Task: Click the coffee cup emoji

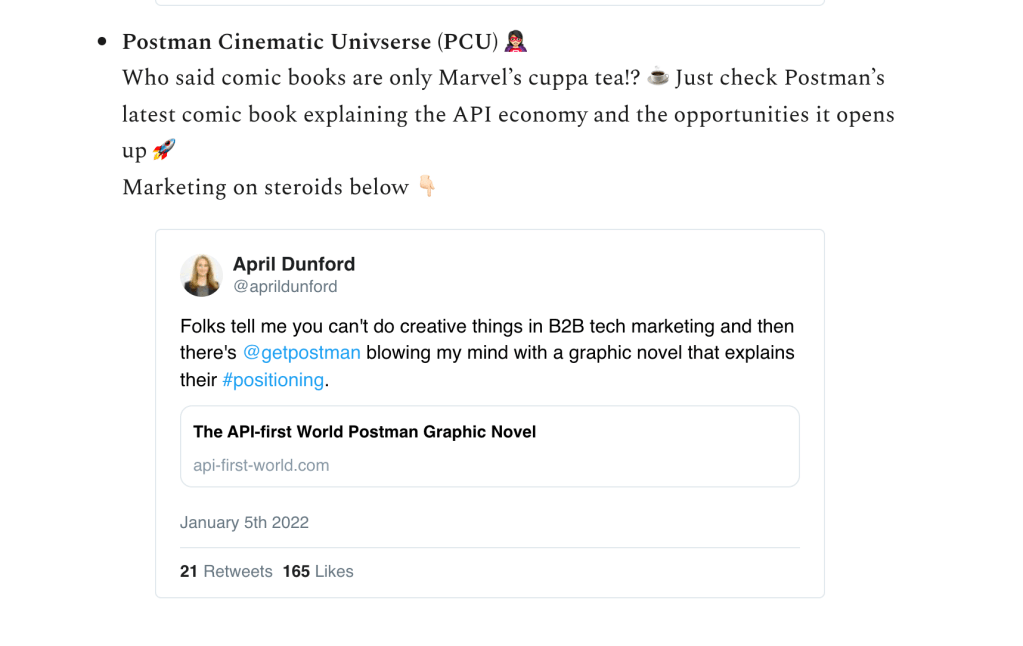Action: click(x=658, y=78)
